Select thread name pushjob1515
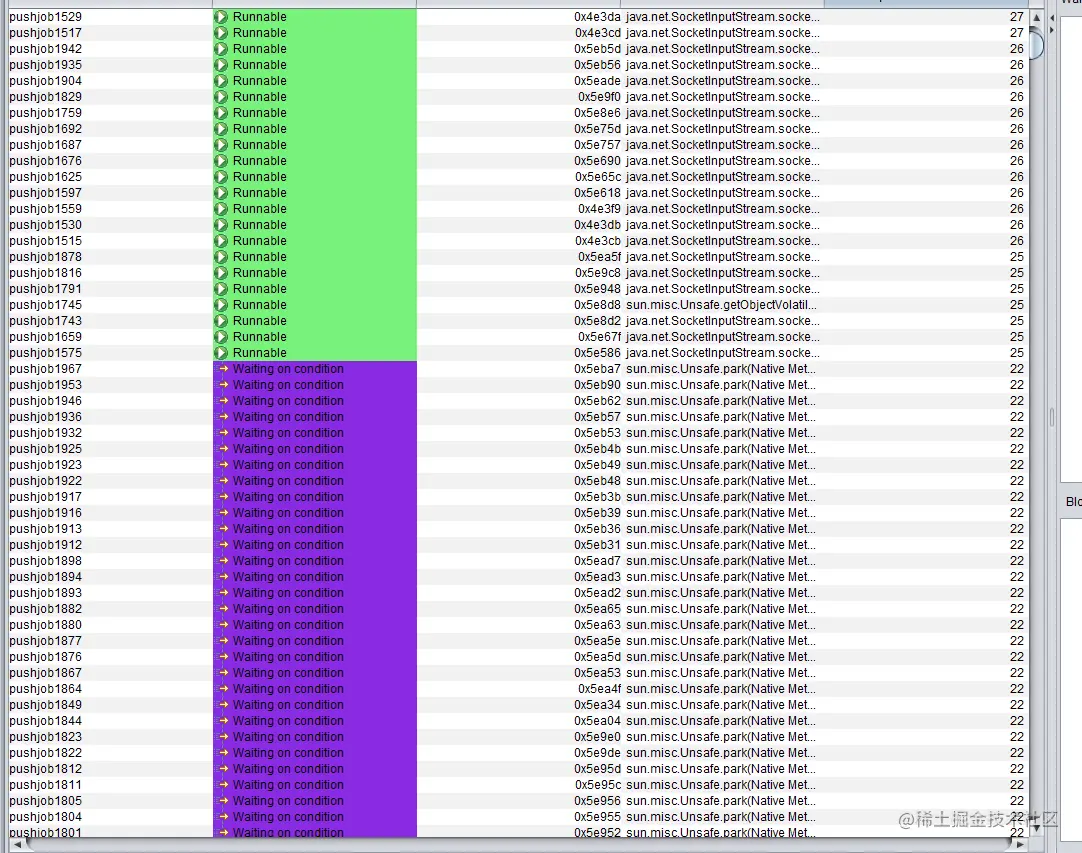 [x=46, y=241]
